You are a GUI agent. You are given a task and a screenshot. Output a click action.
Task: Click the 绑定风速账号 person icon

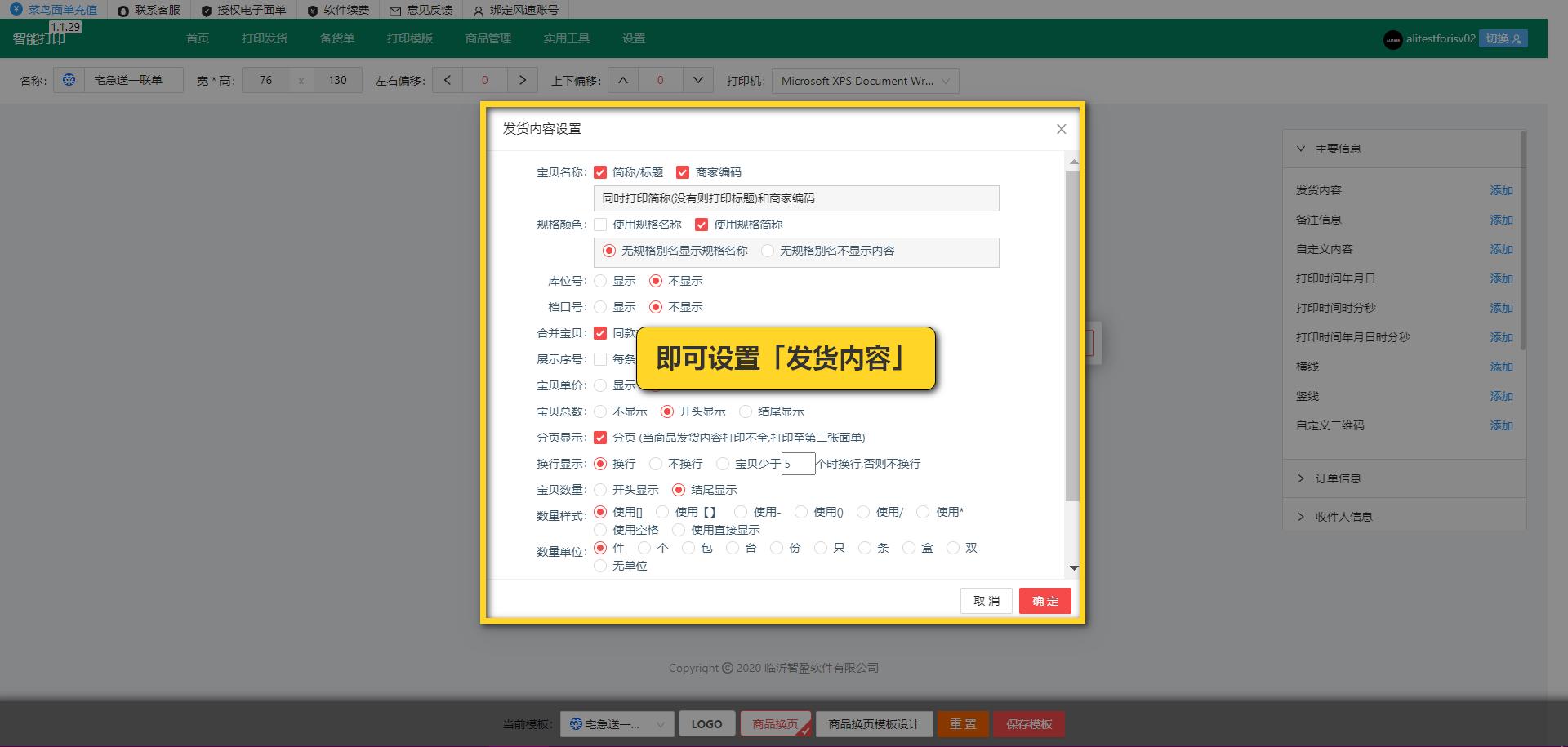(477, 10)
